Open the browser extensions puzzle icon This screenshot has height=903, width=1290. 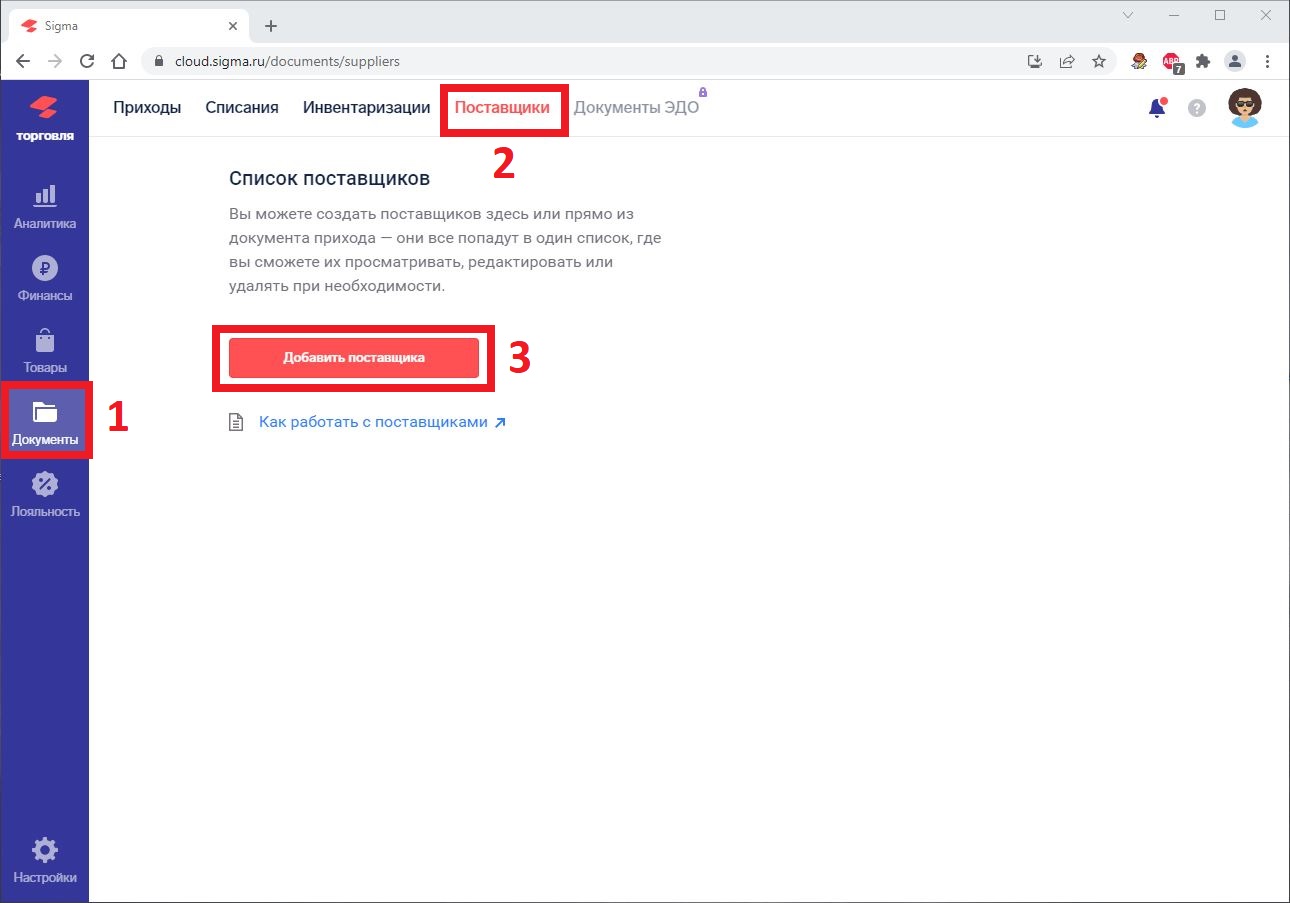click(1202, 61)
